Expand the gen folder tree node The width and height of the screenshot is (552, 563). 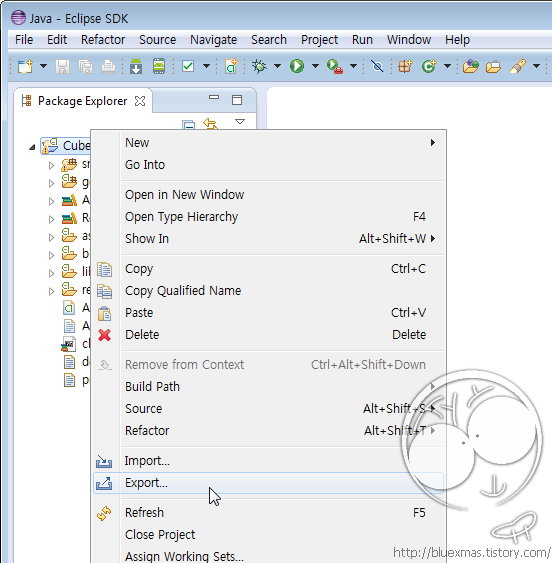pyautogui.click(x=51, y=183)
